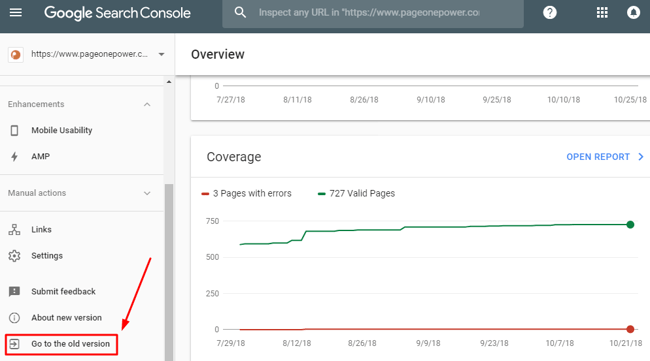Open the Coverage report link
650x361 pixels.
[605, 157]
